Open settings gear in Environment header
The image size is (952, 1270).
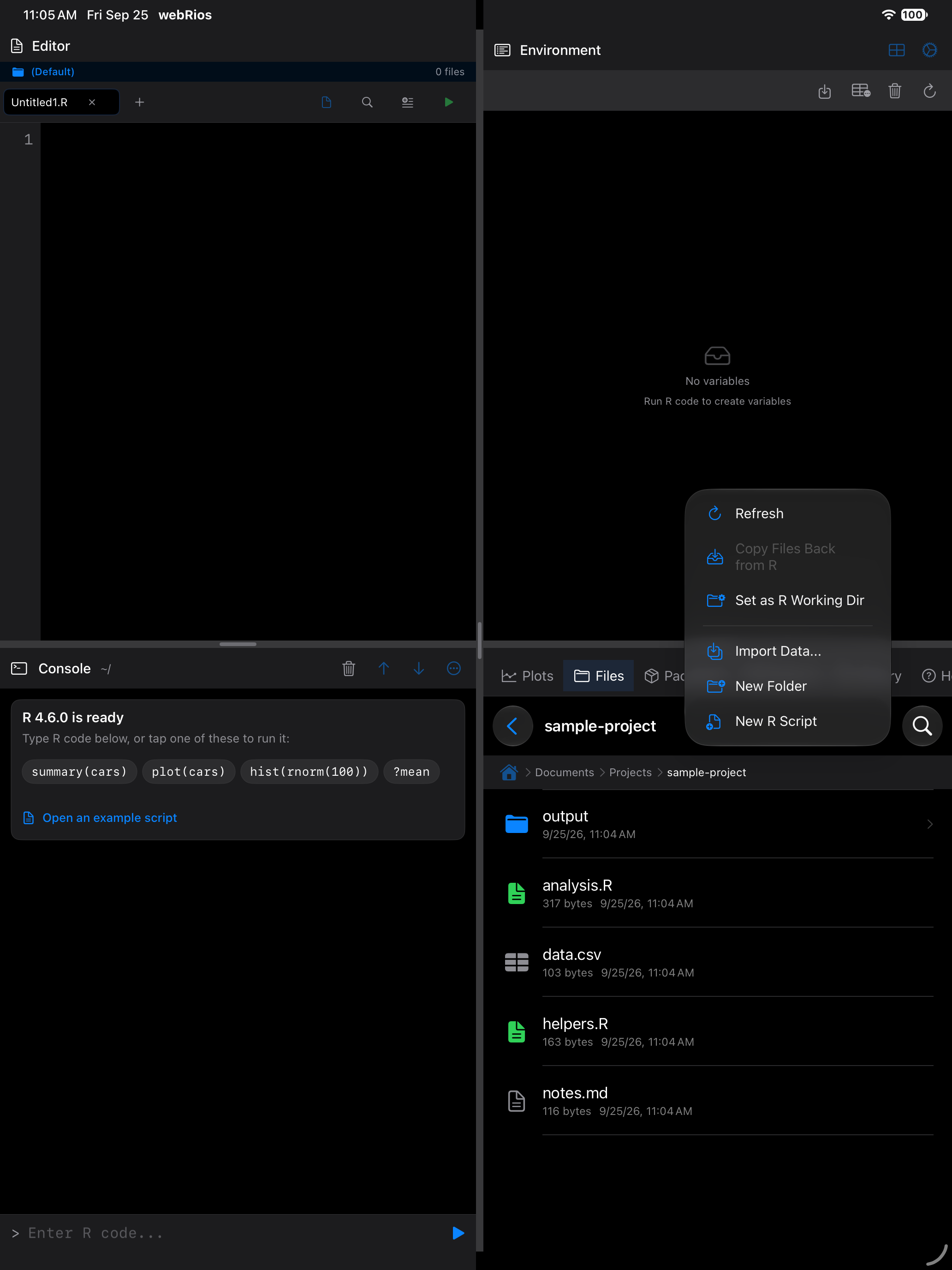tap(929, 50)
